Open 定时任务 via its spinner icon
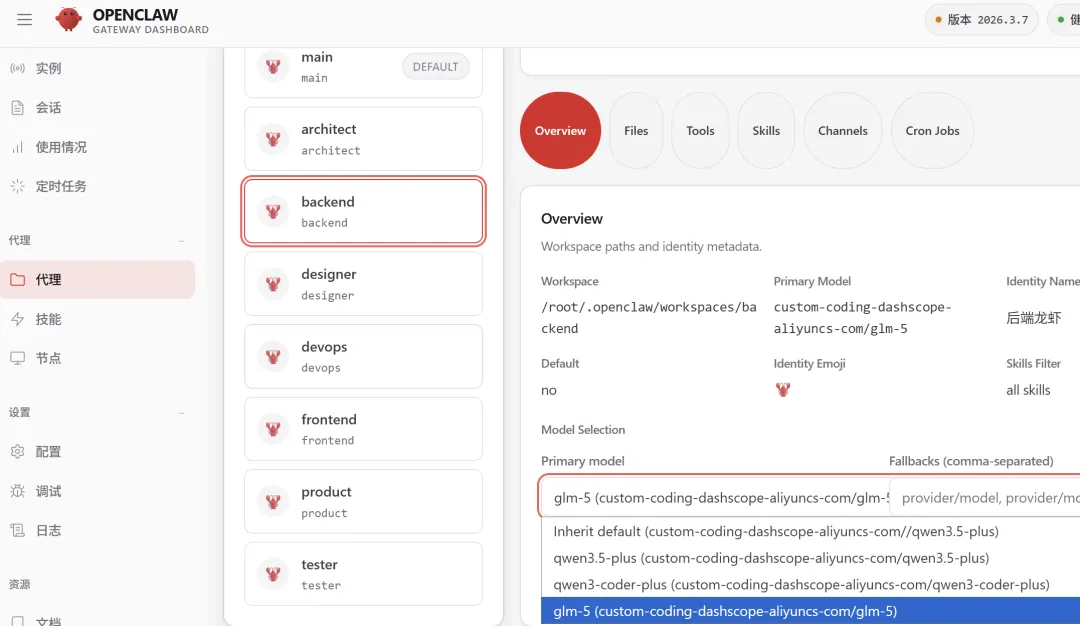1080x626 pixels. 17,186
